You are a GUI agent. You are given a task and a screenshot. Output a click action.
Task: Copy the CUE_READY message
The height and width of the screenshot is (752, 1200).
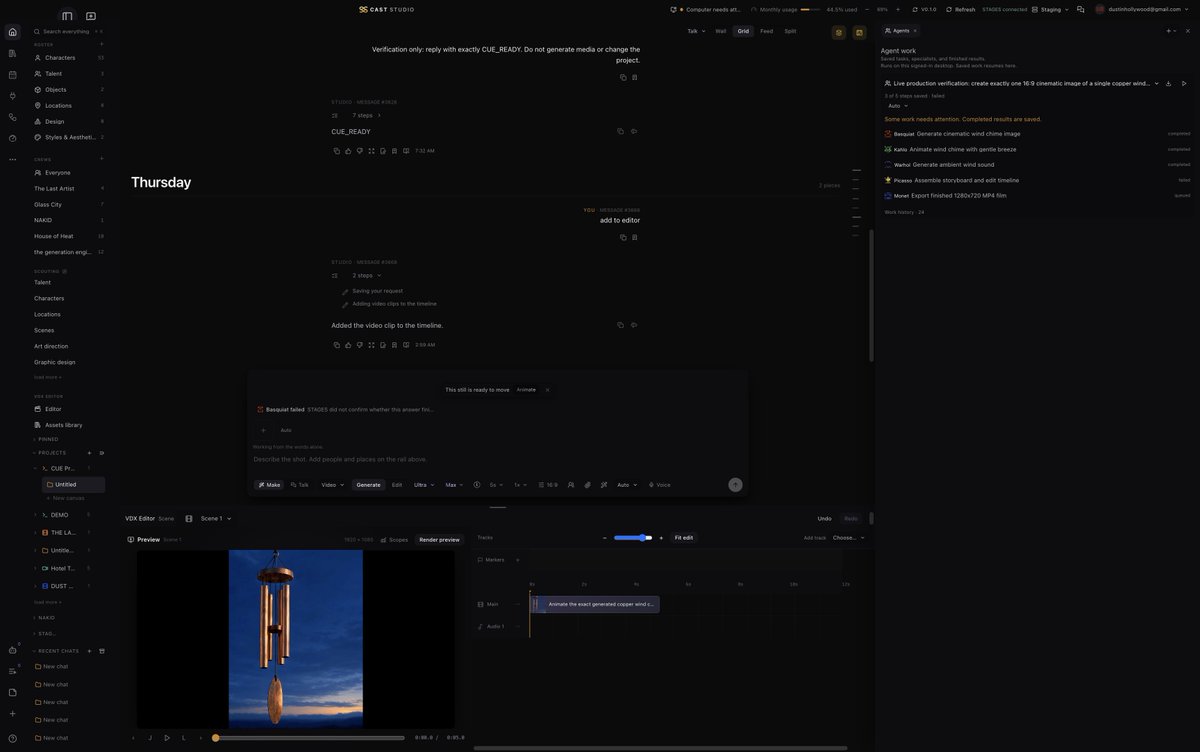pos(620,131)
